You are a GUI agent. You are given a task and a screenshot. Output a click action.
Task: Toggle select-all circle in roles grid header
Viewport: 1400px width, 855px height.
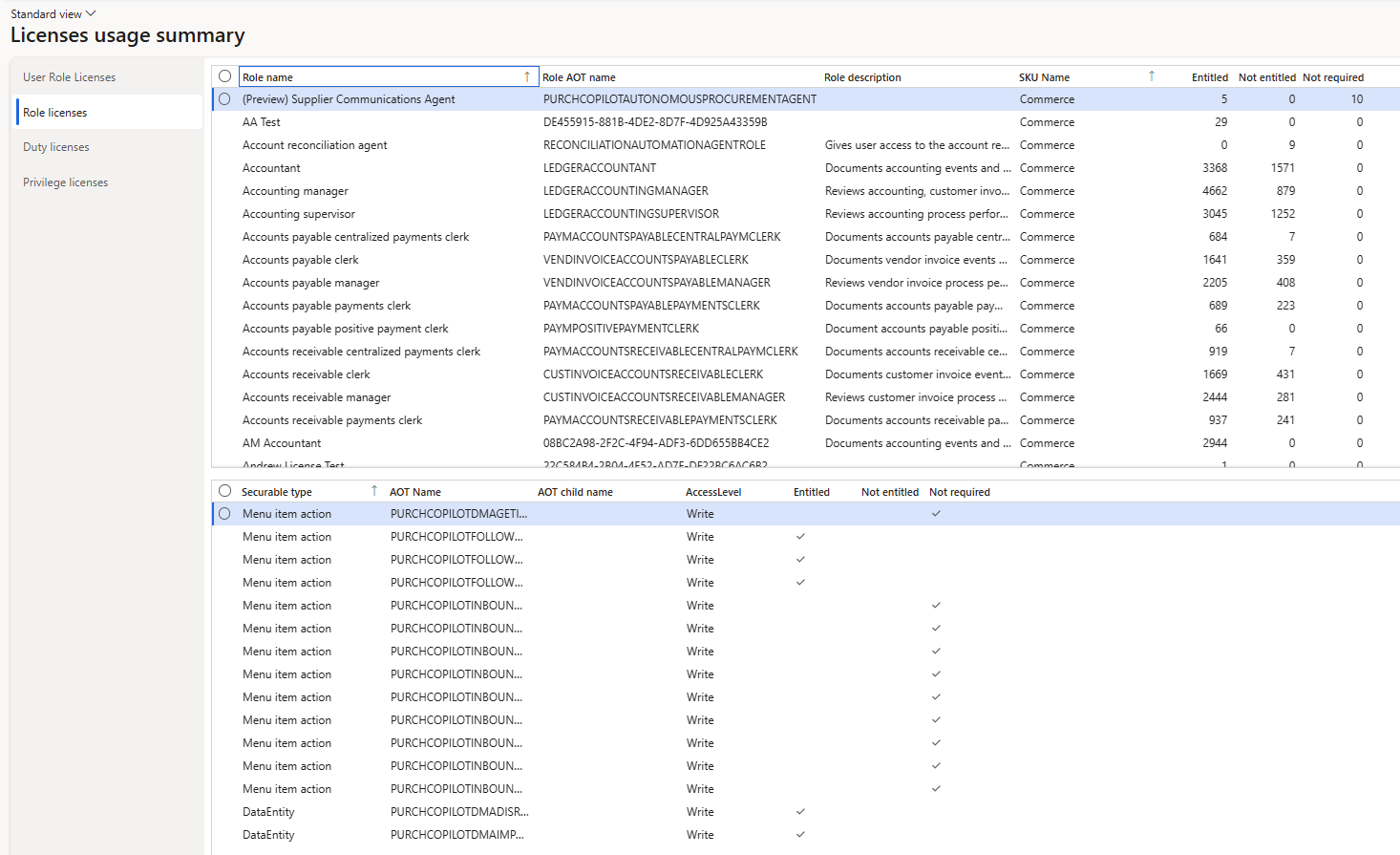225,76
